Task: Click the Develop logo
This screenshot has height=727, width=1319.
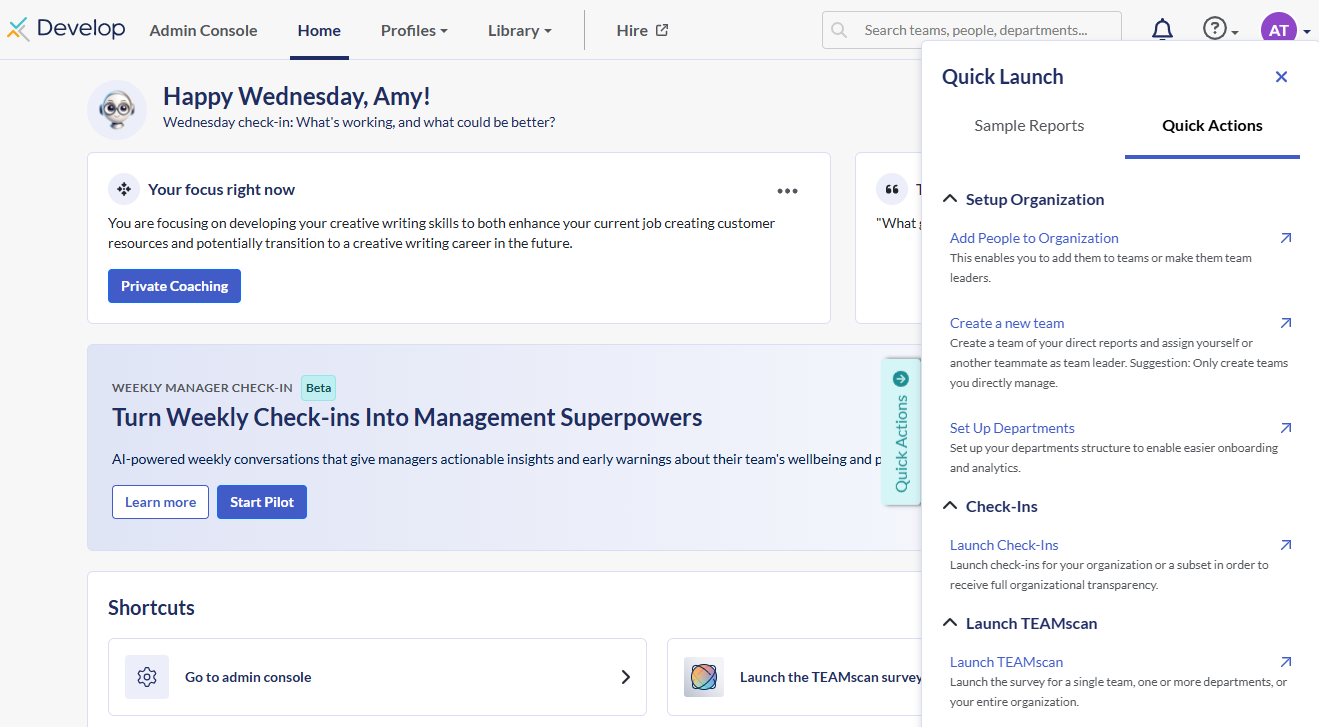Action: tap(66, 29)
